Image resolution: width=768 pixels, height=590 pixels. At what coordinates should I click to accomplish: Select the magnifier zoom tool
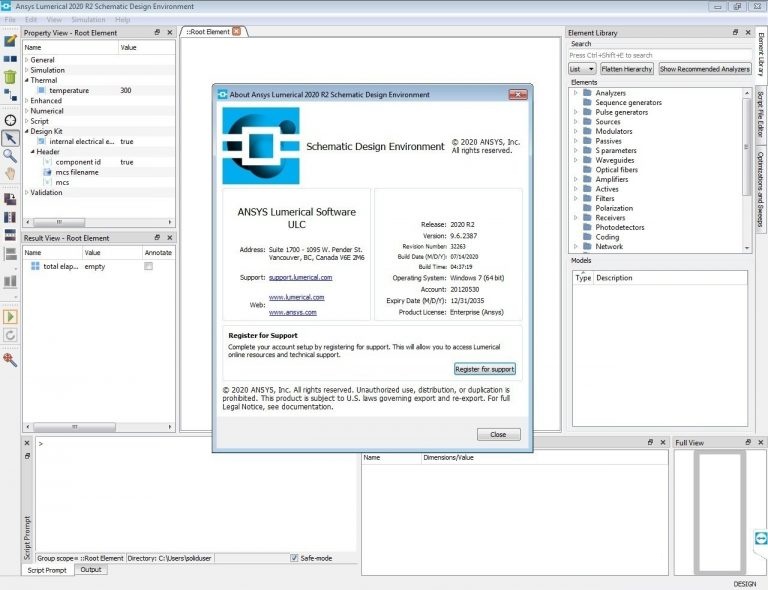(10, 156)
